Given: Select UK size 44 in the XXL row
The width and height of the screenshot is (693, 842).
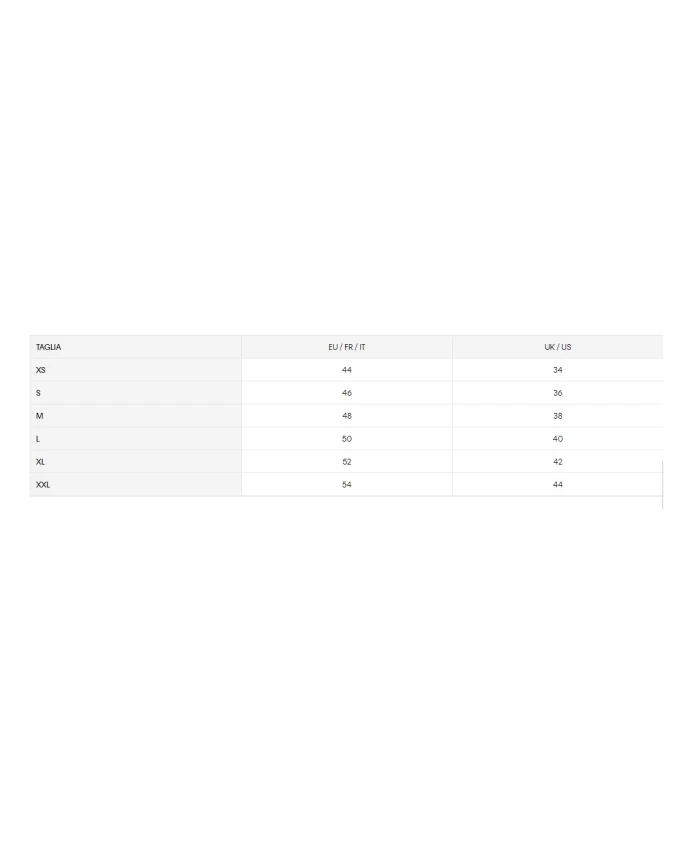Looking at the screenshot, I should (x=558, y=485).
